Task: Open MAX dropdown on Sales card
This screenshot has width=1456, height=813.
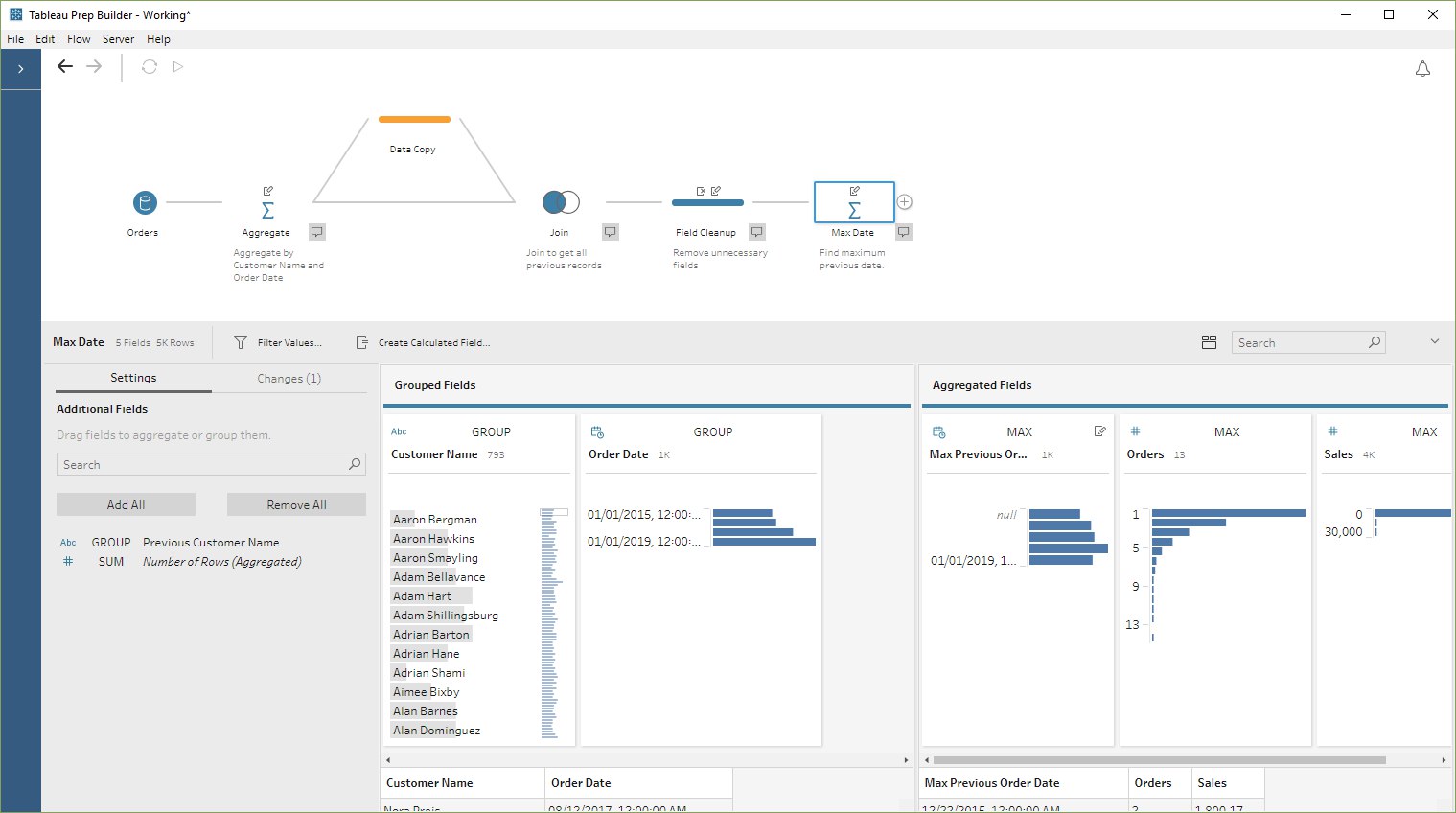Action: (1424, 432)
